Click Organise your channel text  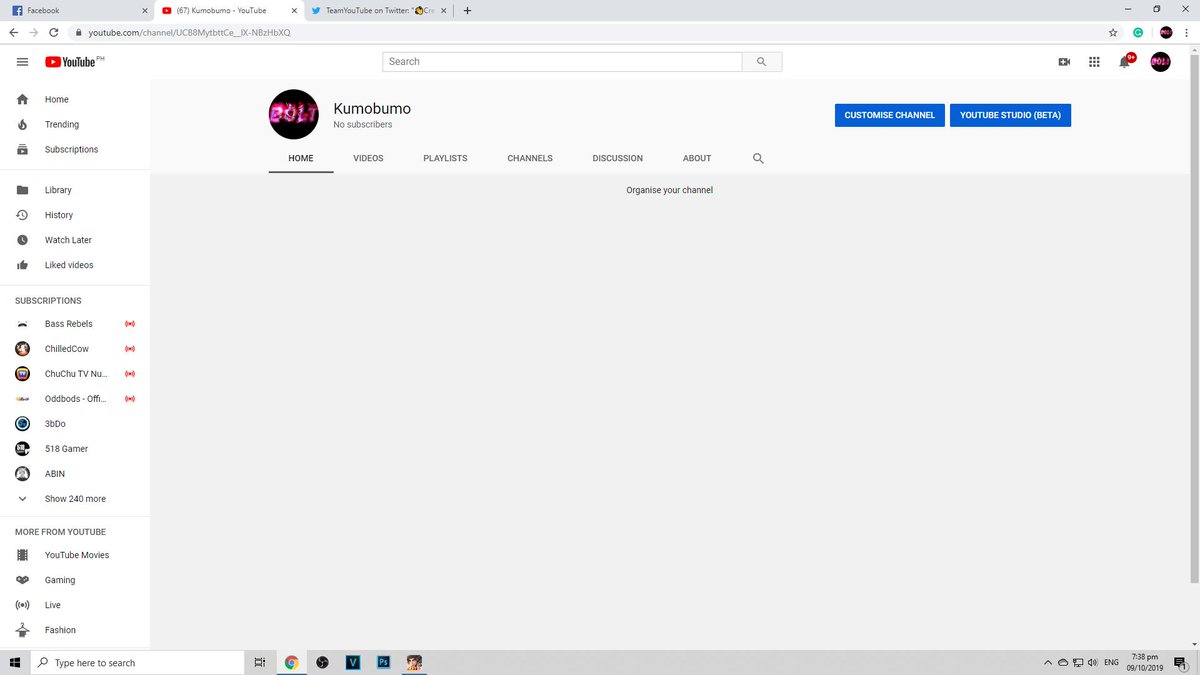tap(670, 190)
